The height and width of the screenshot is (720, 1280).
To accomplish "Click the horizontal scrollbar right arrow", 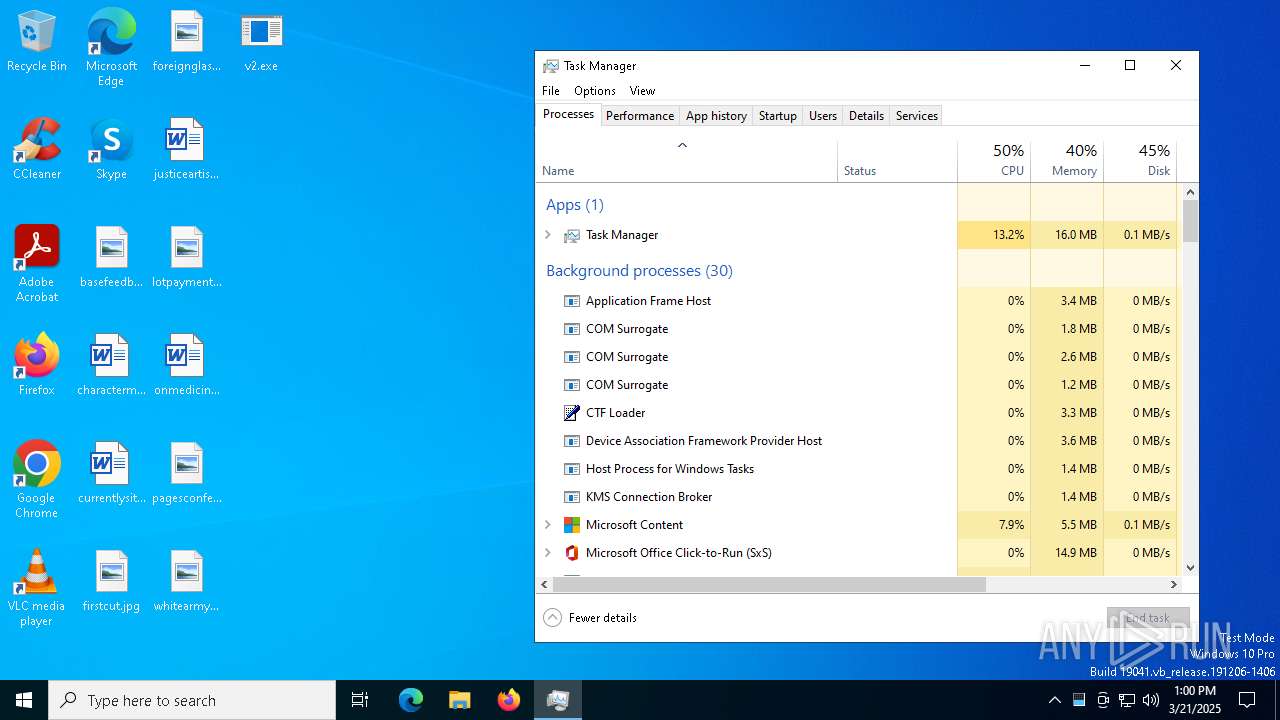I will [1174, 584].
